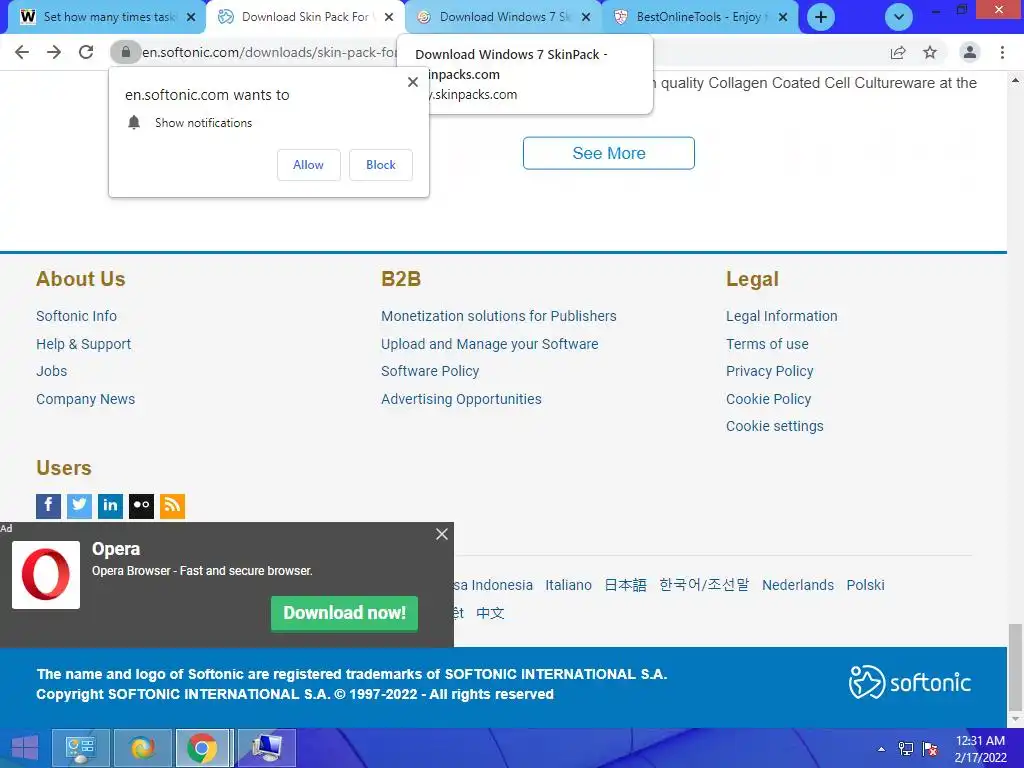Open Softonic Flickr icon

tap(141, 506)
